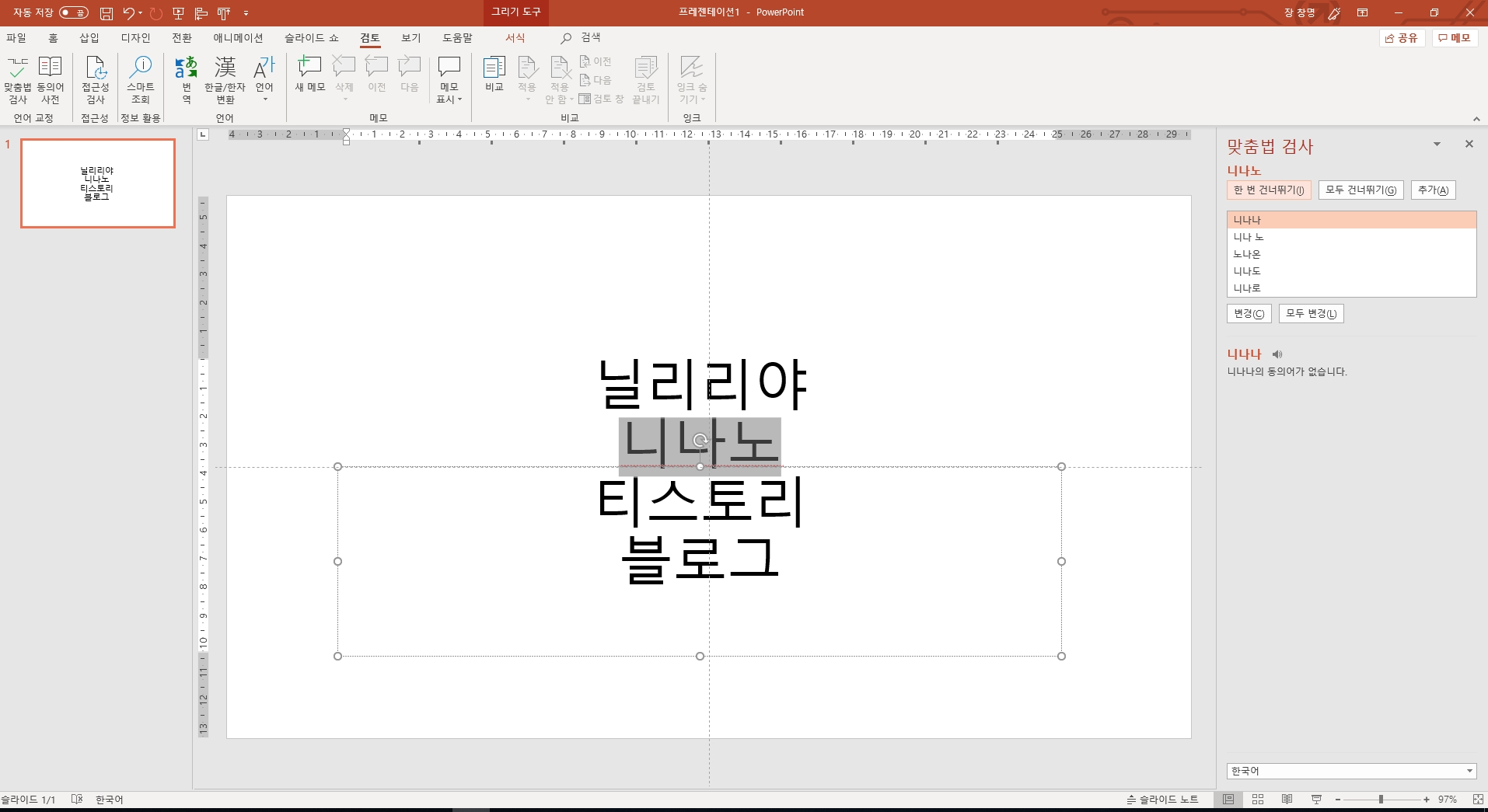Click the zoom slider handle
1488x812 pixels.
pos(1381,800)
